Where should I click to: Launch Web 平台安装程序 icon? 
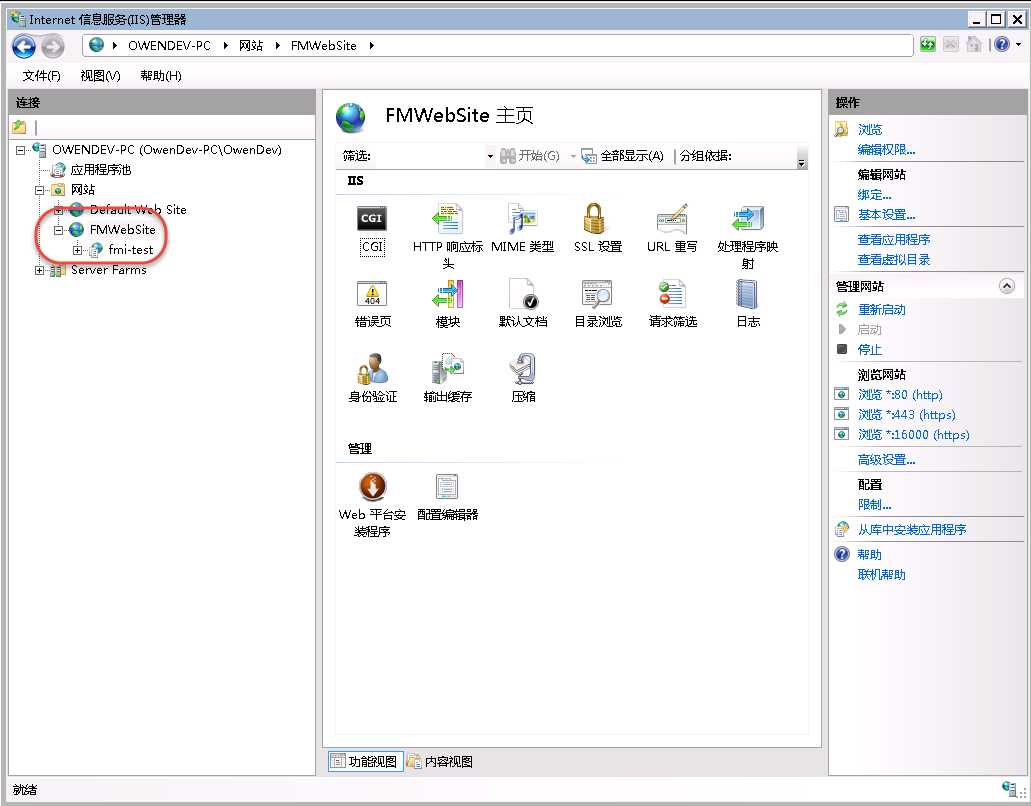click(x=372, y=487)
